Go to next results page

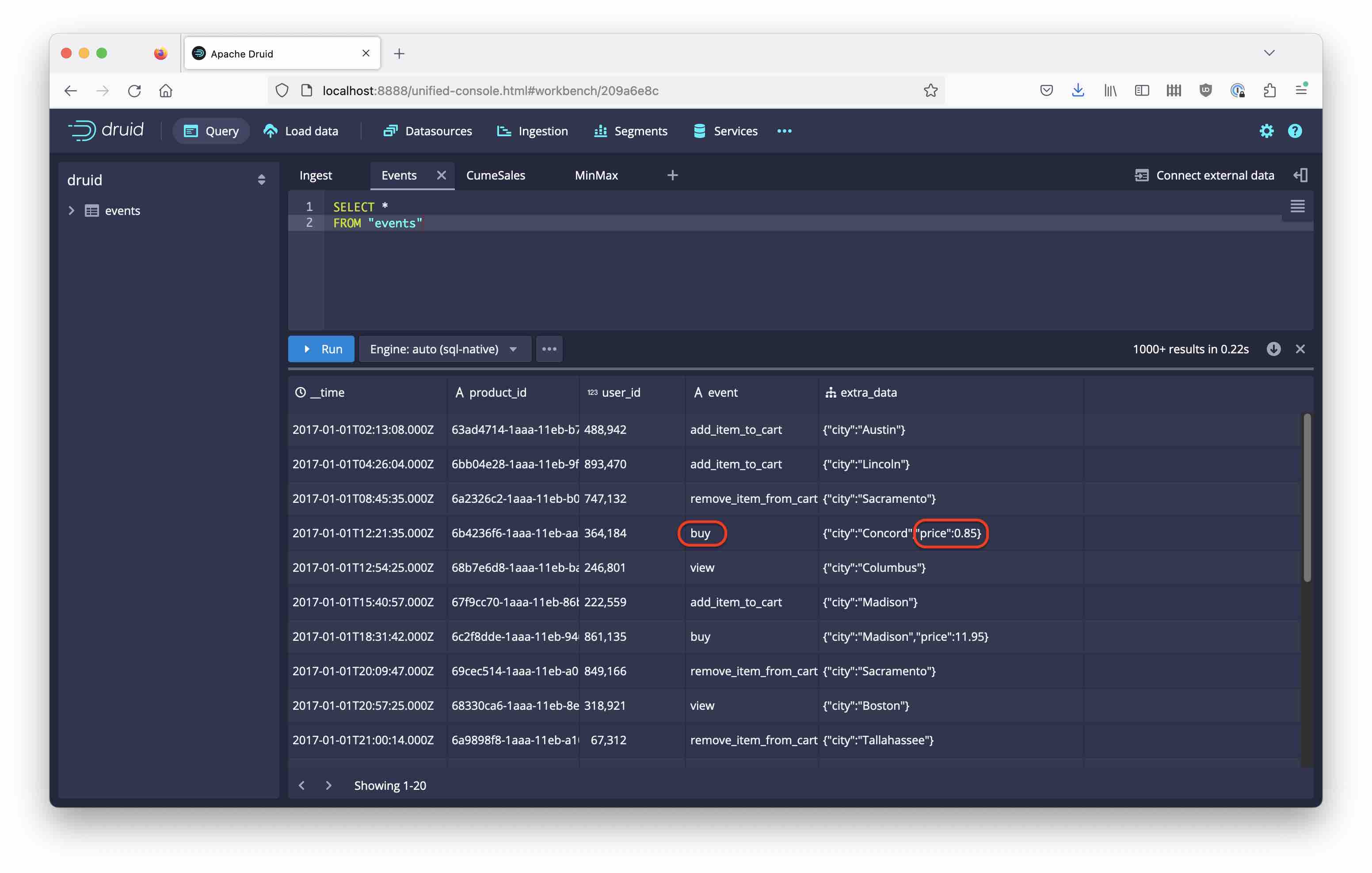click(329, 785)
